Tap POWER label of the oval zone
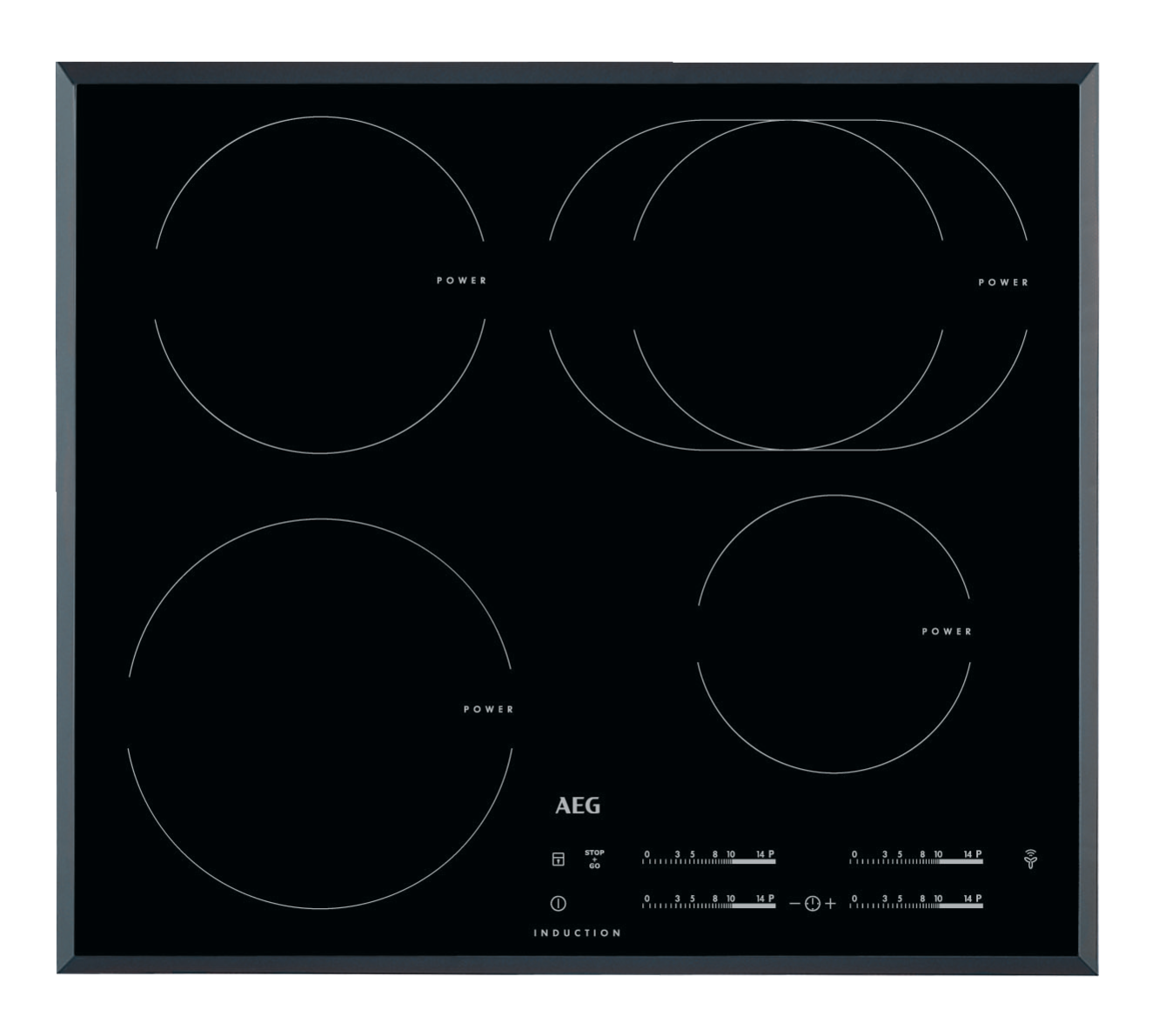The height and width of the screenshot is (1036, 1152). 1003,282
